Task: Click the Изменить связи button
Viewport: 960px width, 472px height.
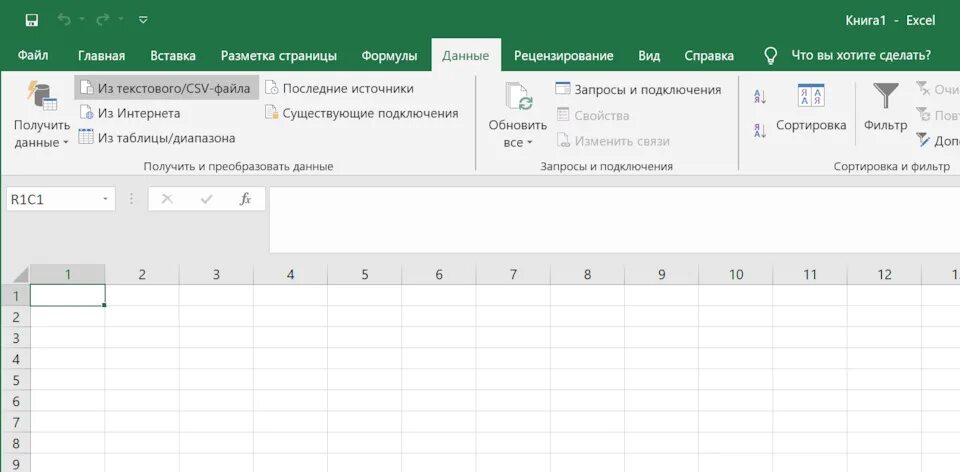Action: click(x=613, y=141)
